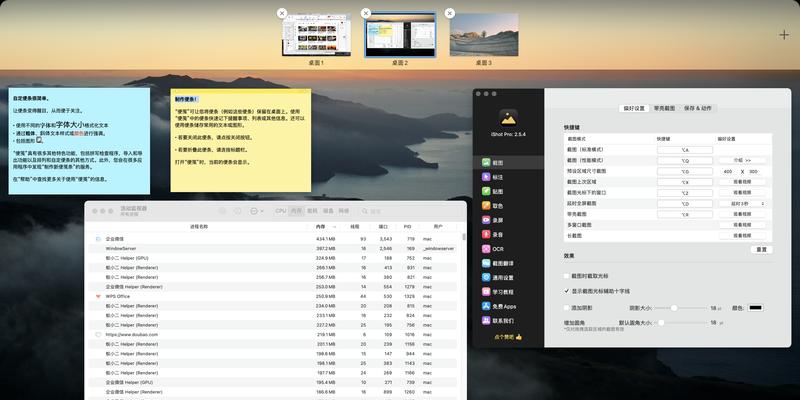Click the blue 自定便条很简单 sticky note
This screenshot has height=400, width=800.
[x=79, y=141]
